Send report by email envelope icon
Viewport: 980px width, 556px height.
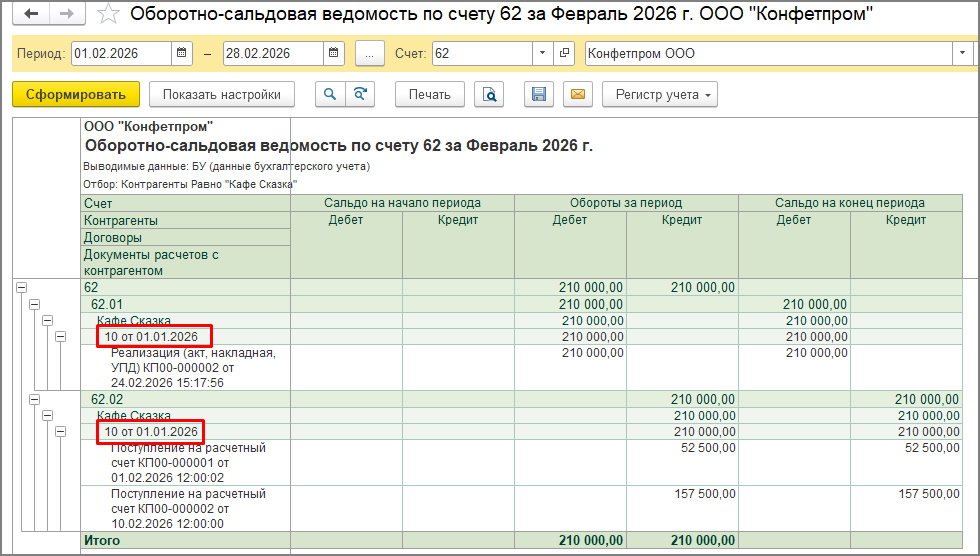point(576,95)
